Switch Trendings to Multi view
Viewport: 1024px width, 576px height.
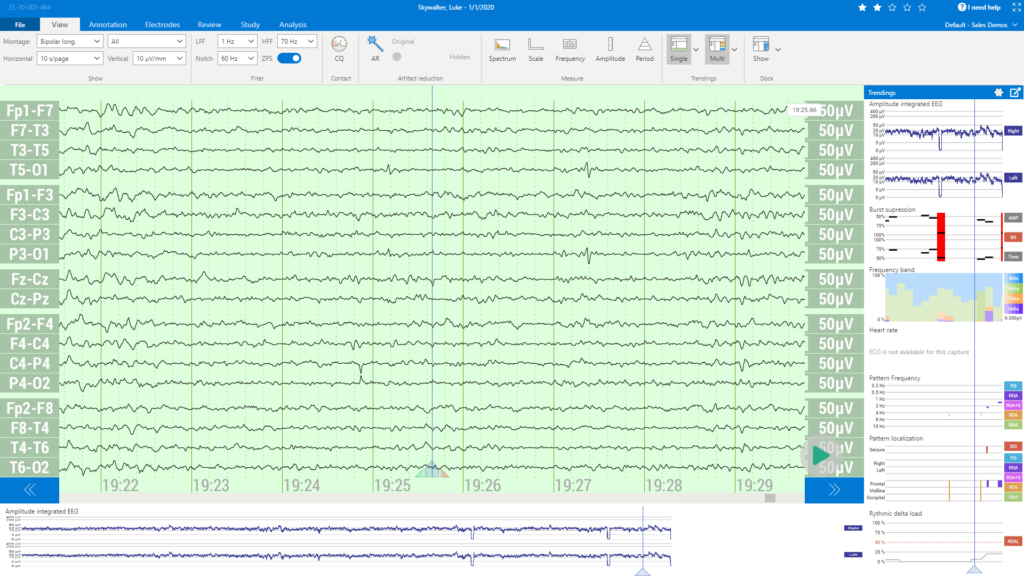pyautogui.click(x=716, y=48)
